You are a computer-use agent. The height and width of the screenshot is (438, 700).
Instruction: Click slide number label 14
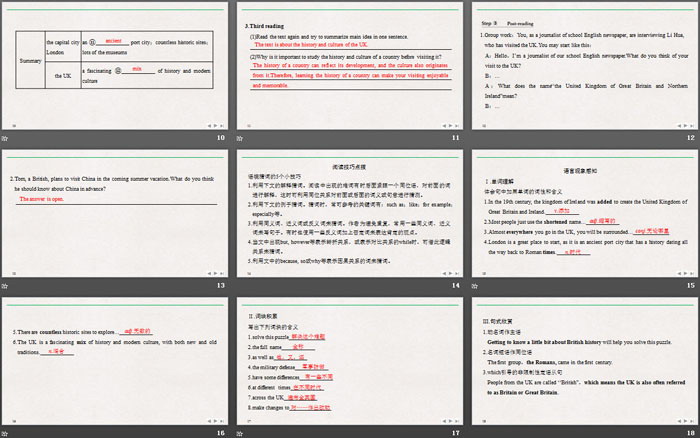[455, 285]
